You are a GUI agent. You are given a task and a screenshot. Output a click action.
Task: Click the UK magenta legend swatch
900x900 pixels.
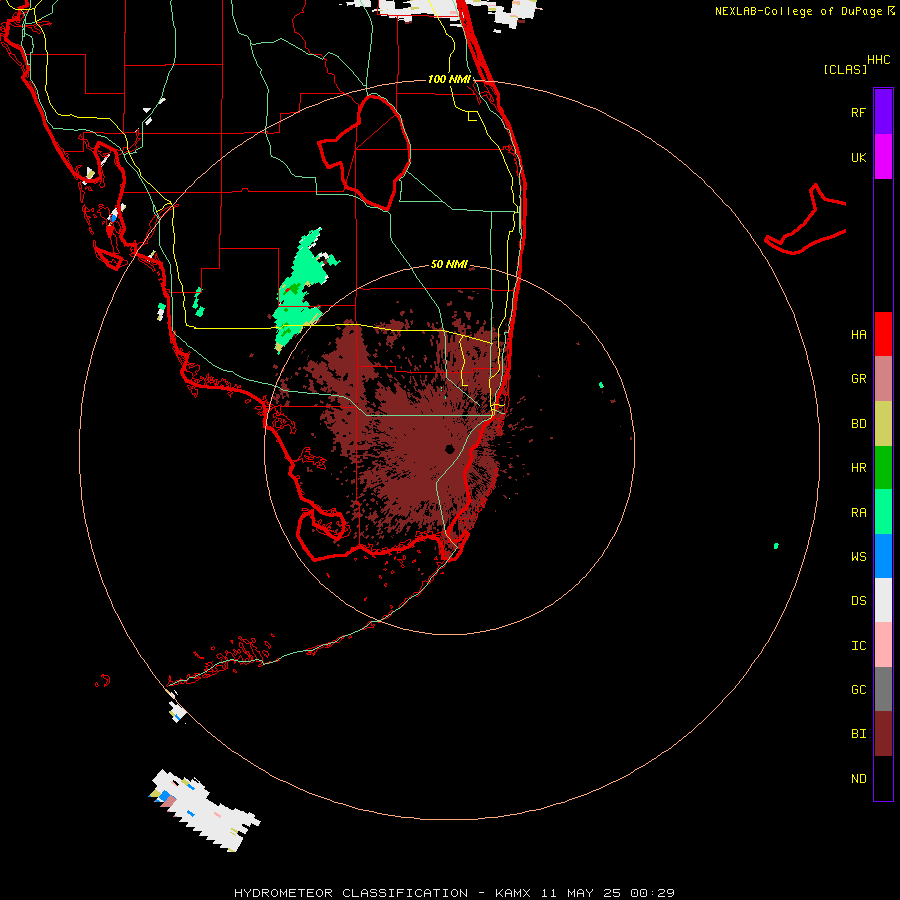[883, 157]
